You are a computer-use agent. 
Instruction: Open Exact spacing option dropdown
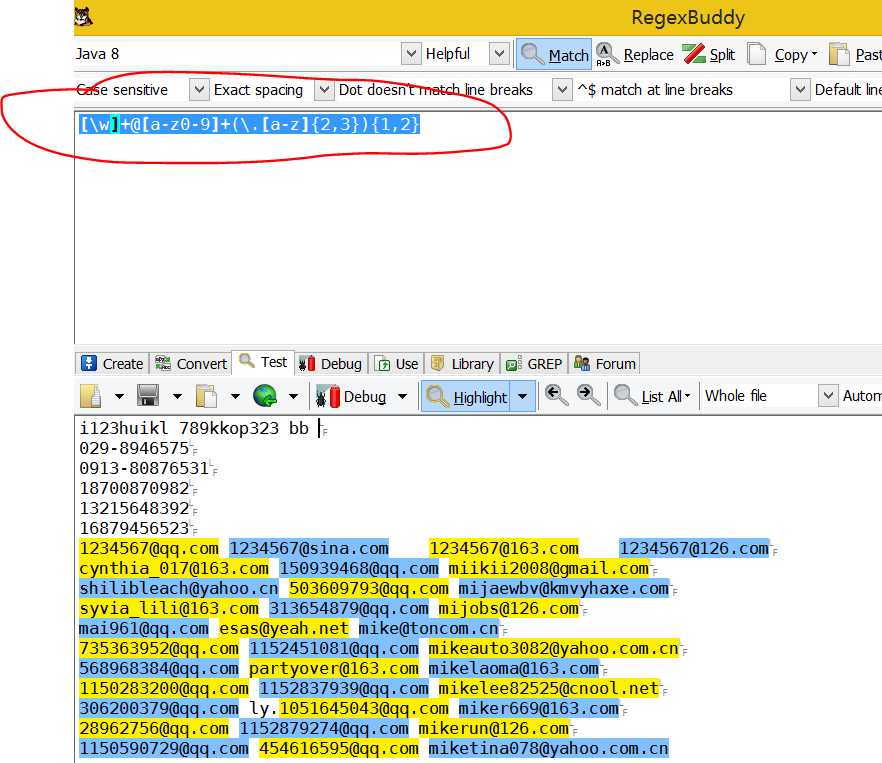tap(323, 89)
